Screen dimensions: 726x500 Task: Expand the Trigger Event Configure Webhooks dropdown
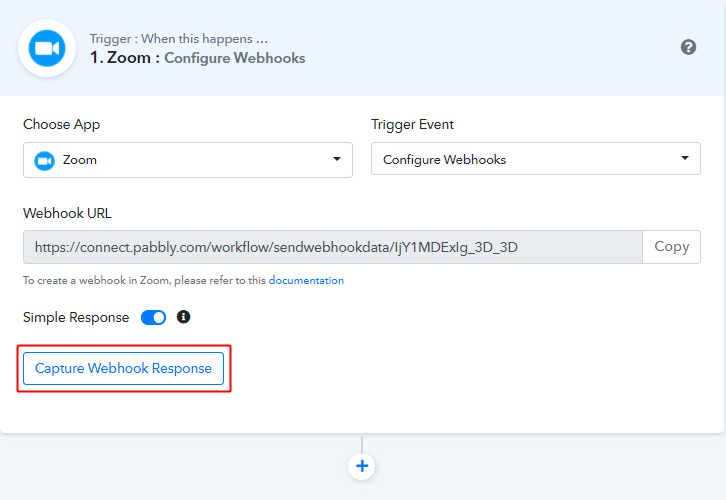[x=536, y=159]
